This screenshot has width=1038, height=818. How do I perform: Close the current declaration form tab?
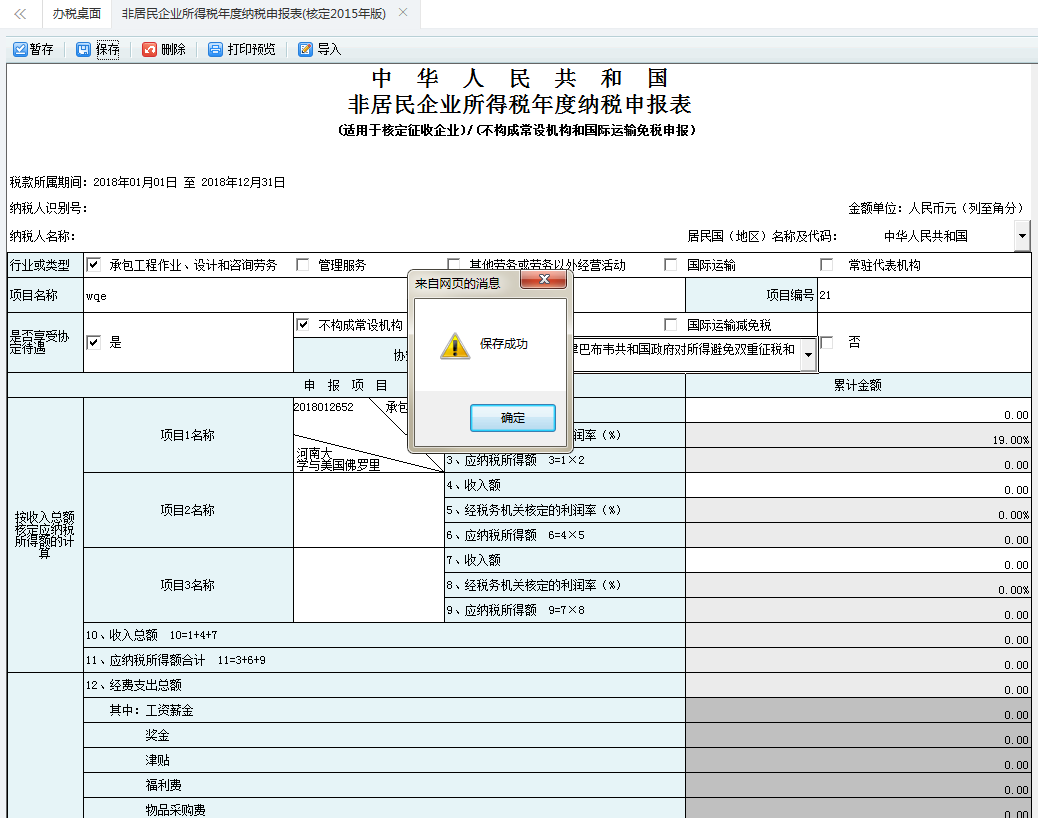403,14
